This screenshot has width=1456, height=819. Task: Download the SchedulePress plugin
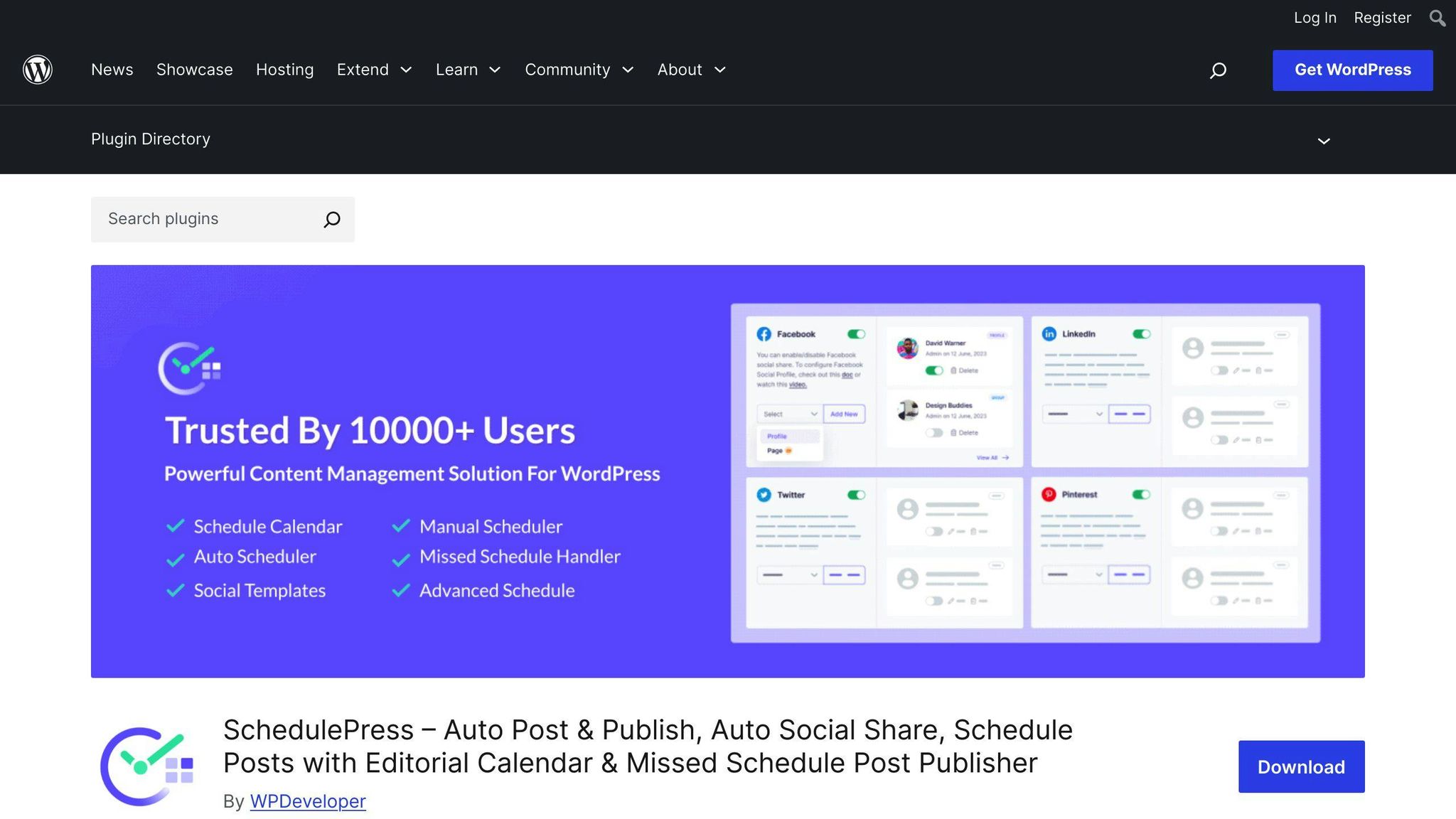click(x=1301, y=766)
